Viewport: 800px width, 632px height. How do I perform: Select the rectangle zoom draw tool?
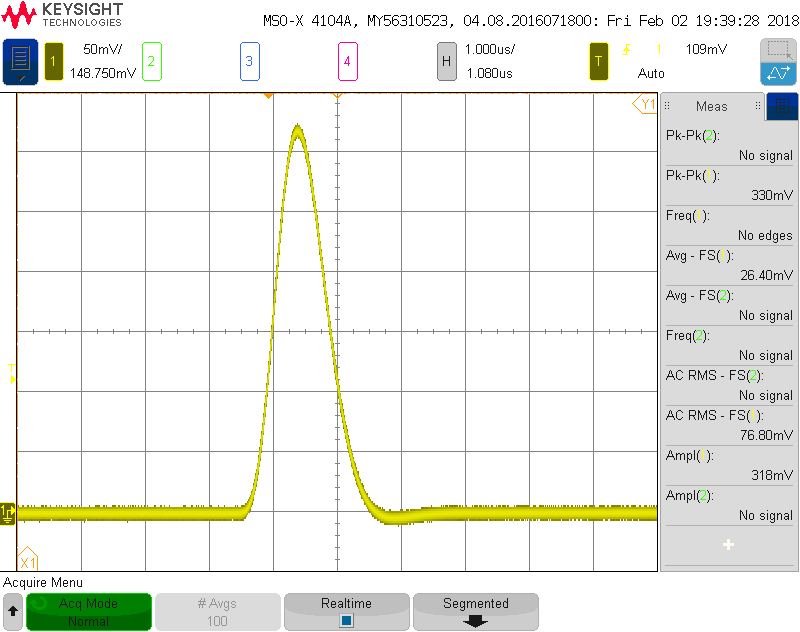click(x=778, y=51)
